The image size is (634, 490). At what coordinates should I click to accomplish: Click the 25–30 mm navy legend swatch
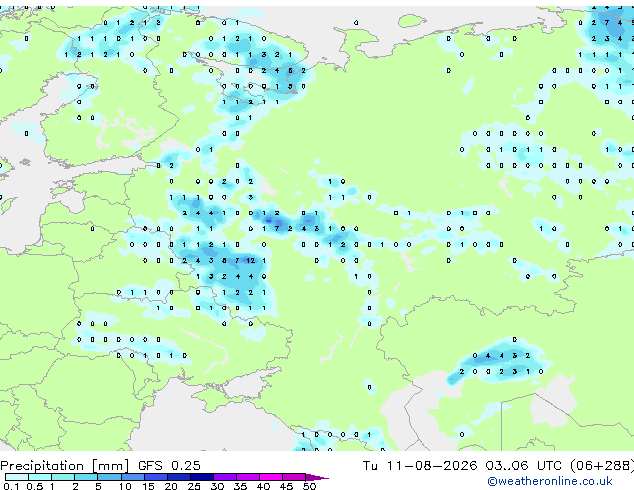201,477
